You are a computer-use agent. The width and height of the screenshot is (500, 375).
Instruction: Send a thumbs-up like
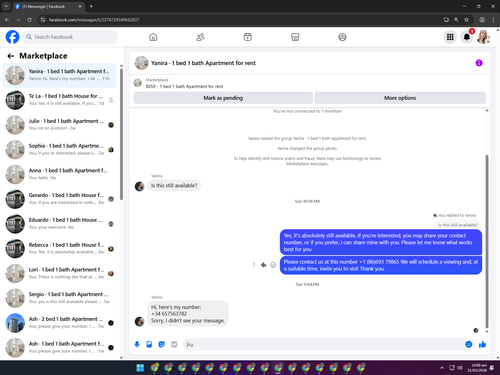click(482, 344)
